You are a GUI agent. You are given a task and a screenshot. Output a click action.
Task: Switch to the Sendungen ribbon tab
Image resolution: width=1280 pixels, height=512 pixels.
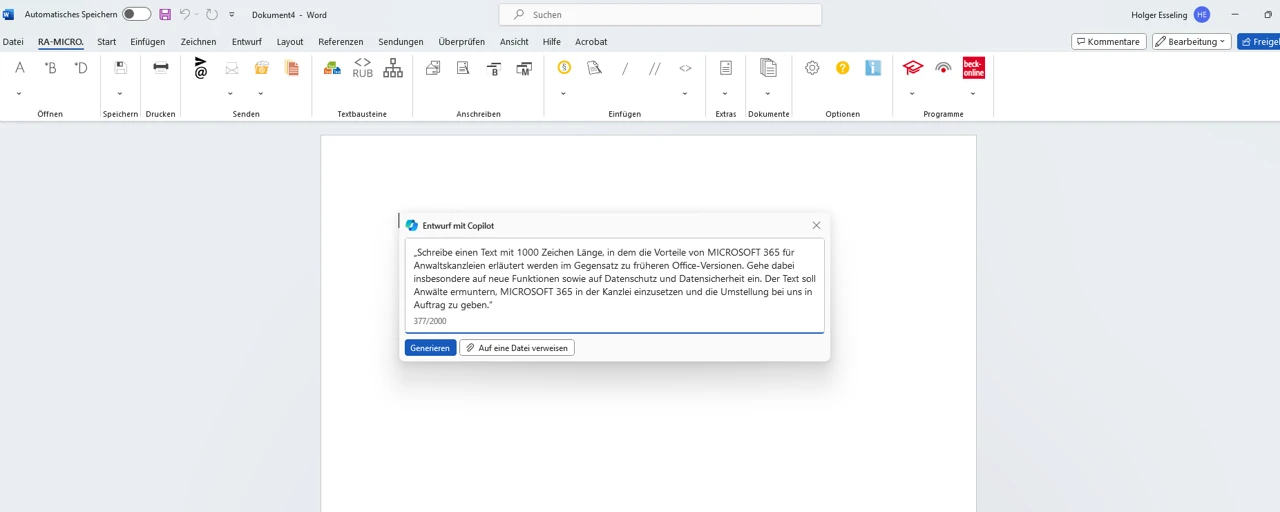tap(401, 42)
